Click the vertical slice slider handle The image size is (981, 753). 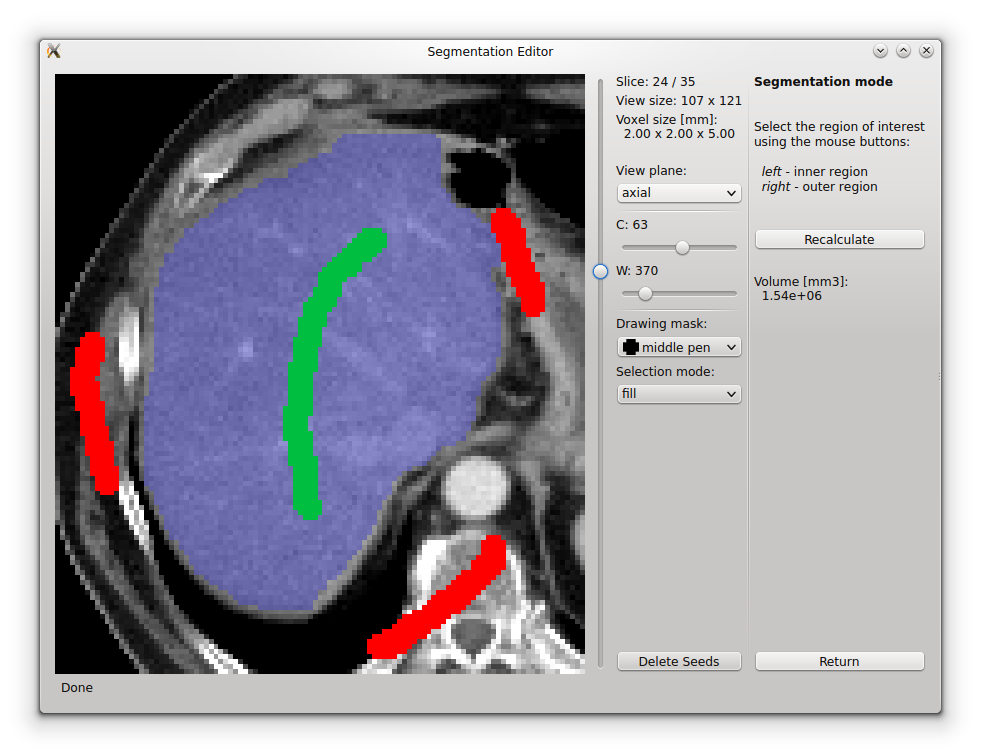(600, 271)
